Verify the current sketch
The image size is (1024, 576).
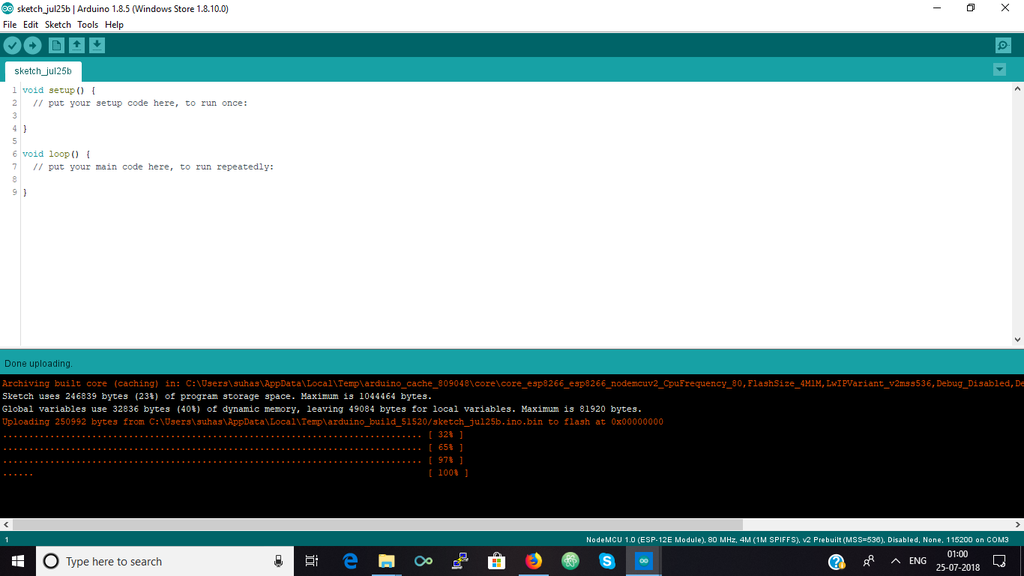[x=12, y=44]
